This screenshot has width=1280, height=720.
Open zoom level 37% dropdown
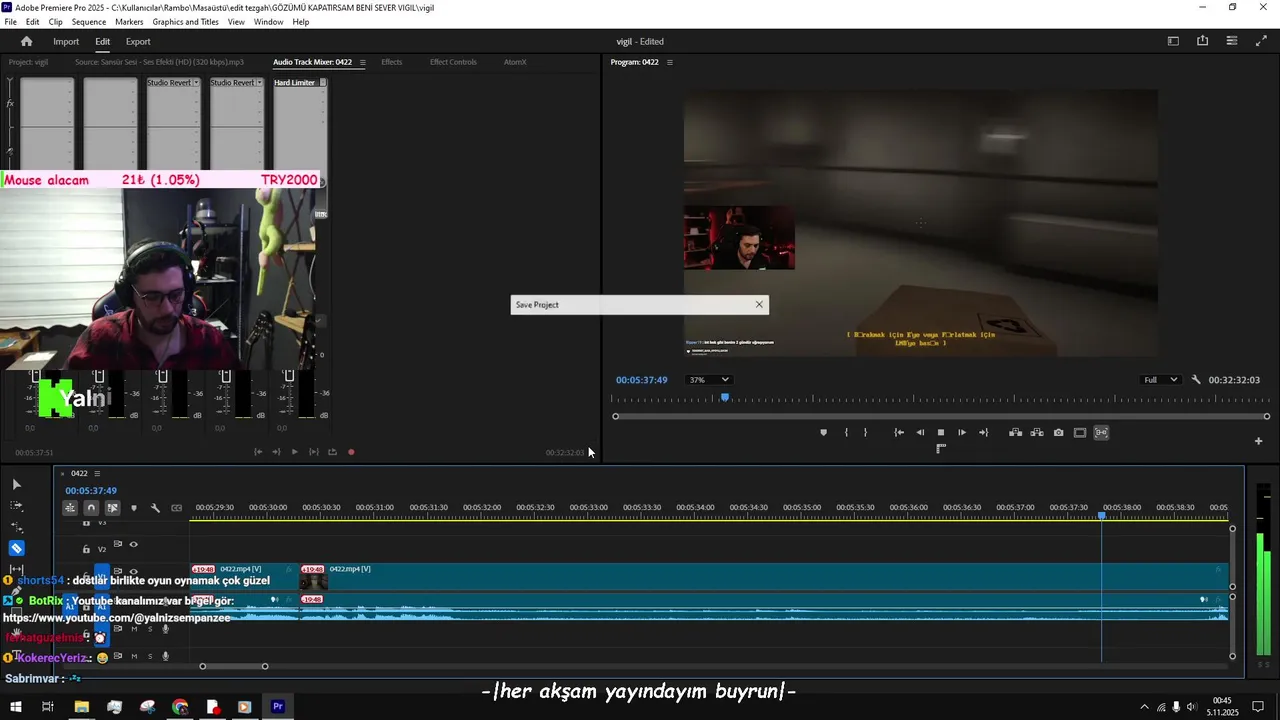708,380
